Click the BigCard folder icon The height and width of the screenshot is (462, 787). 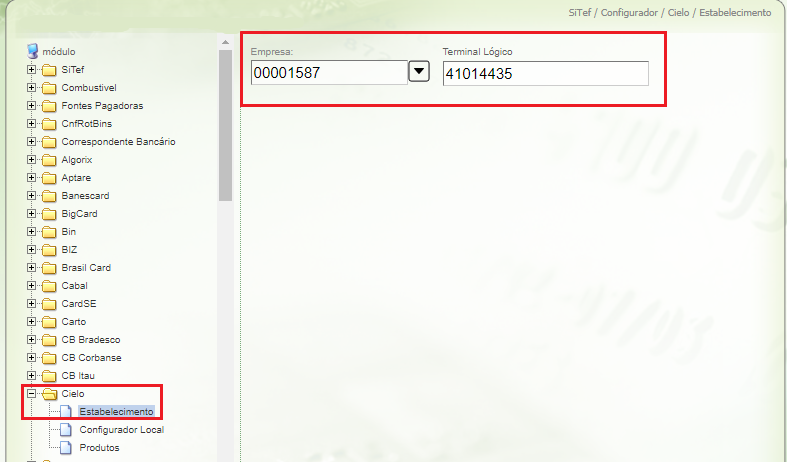click(49, 214)
